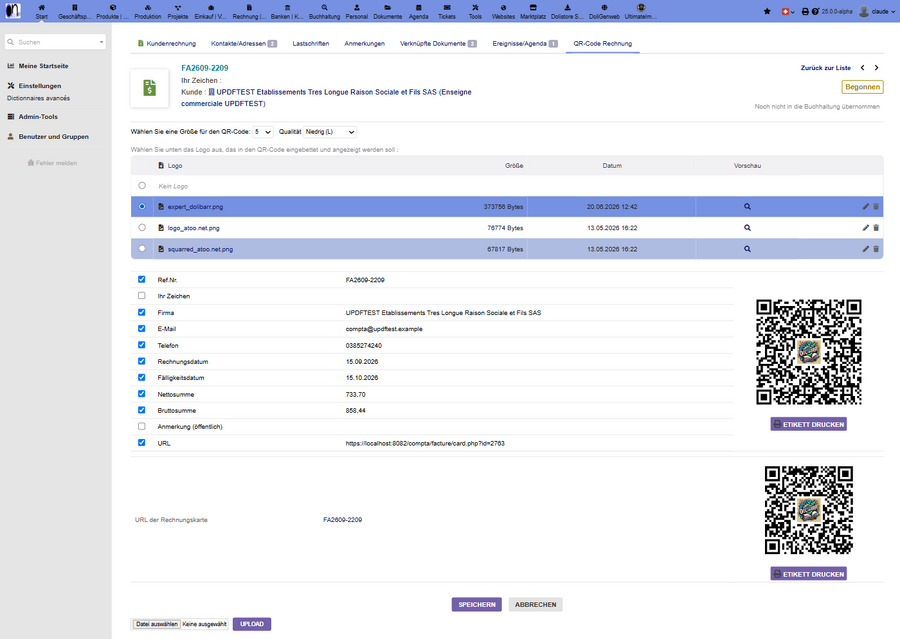Open the Rechnung top menu

[249, 11]
